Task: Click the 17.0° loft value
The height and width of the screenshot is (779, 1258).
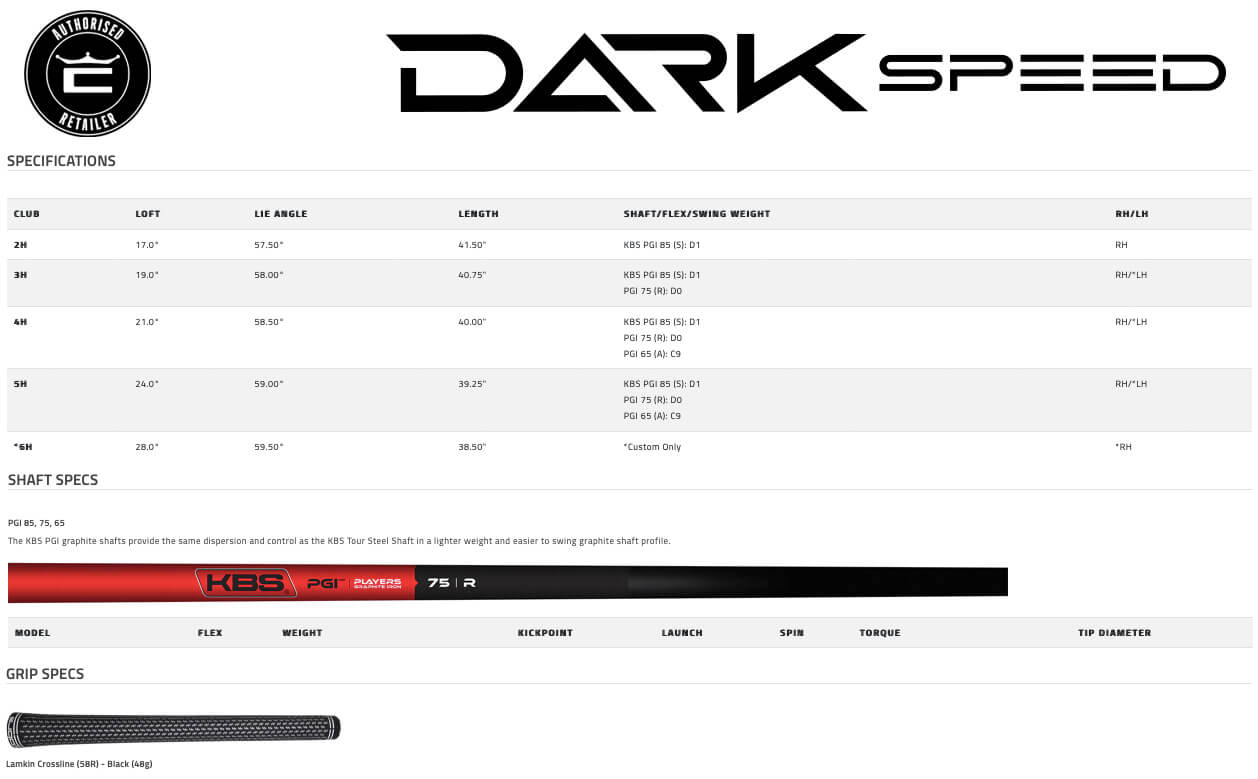Action: click(x=147, y=245)
